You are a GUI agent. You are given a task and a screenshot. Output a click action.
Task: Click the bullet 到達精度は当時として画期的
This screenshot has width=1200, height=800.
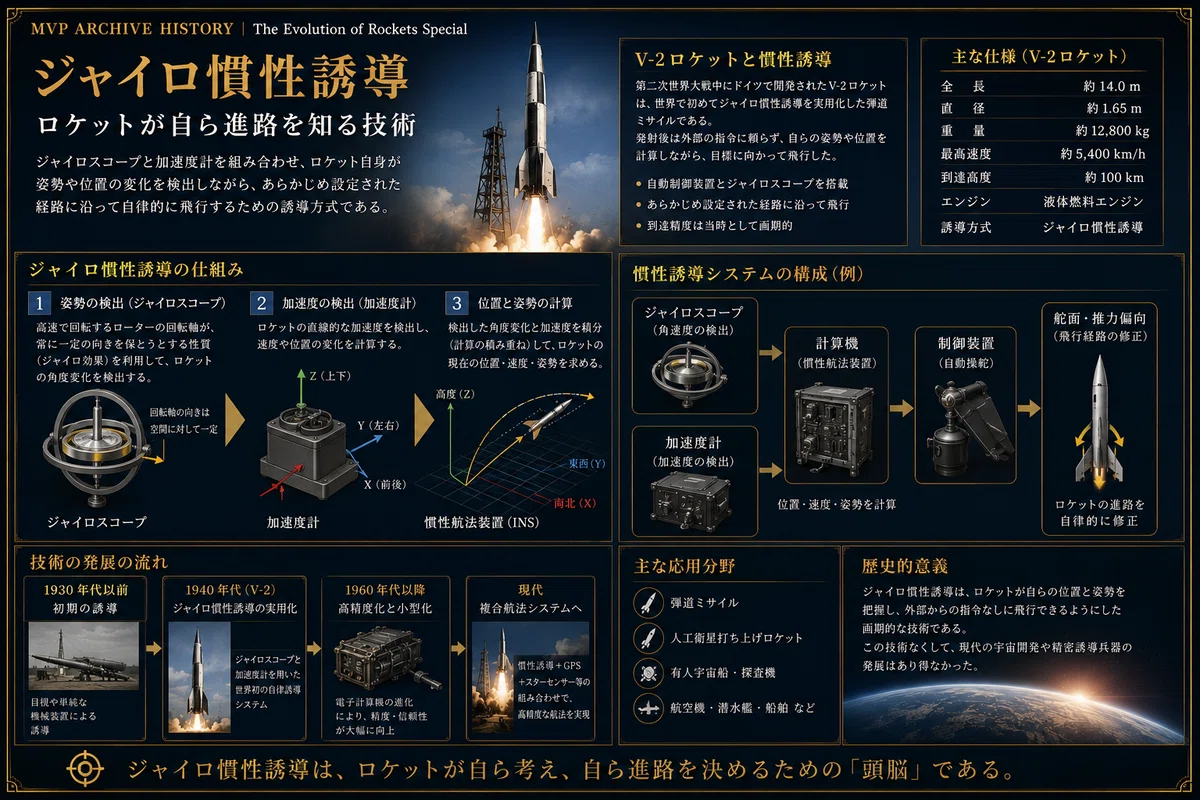pos(715,227)
